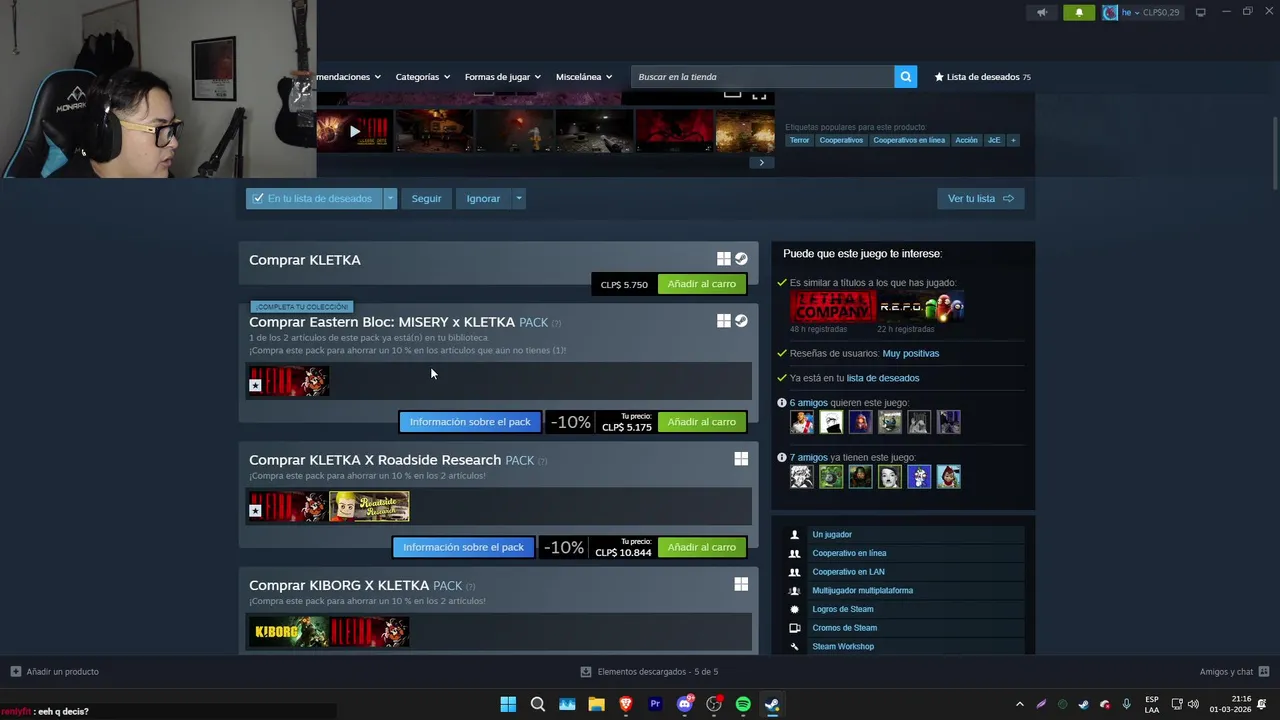Click the Un jugador person icon
This screenshot has width=1280, height=720.
(795, 535)
